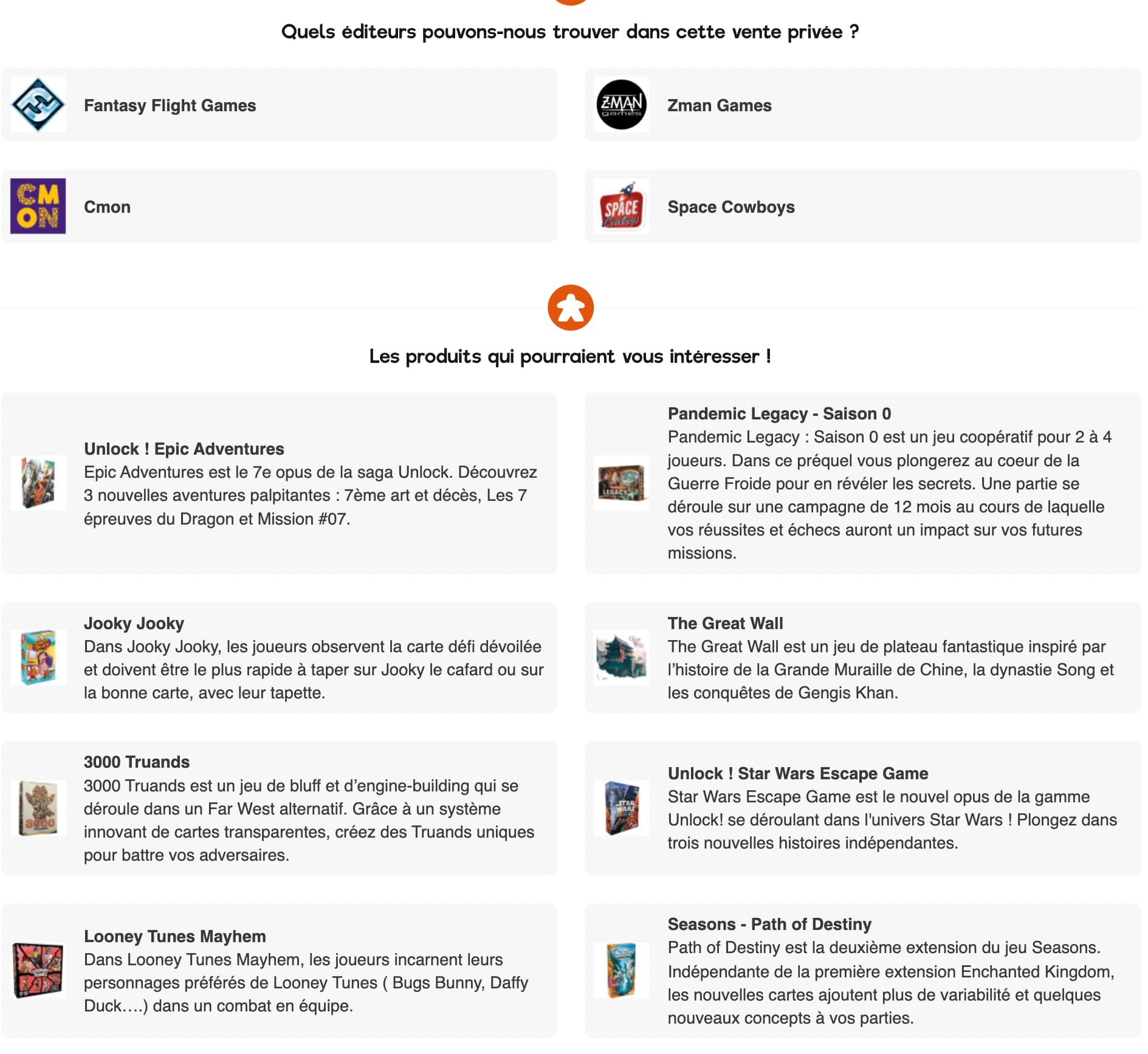The height and width of the screenshot is (1054, 1148).
Task: Click the orange meeple icon above products
Action: click(571, 308)
